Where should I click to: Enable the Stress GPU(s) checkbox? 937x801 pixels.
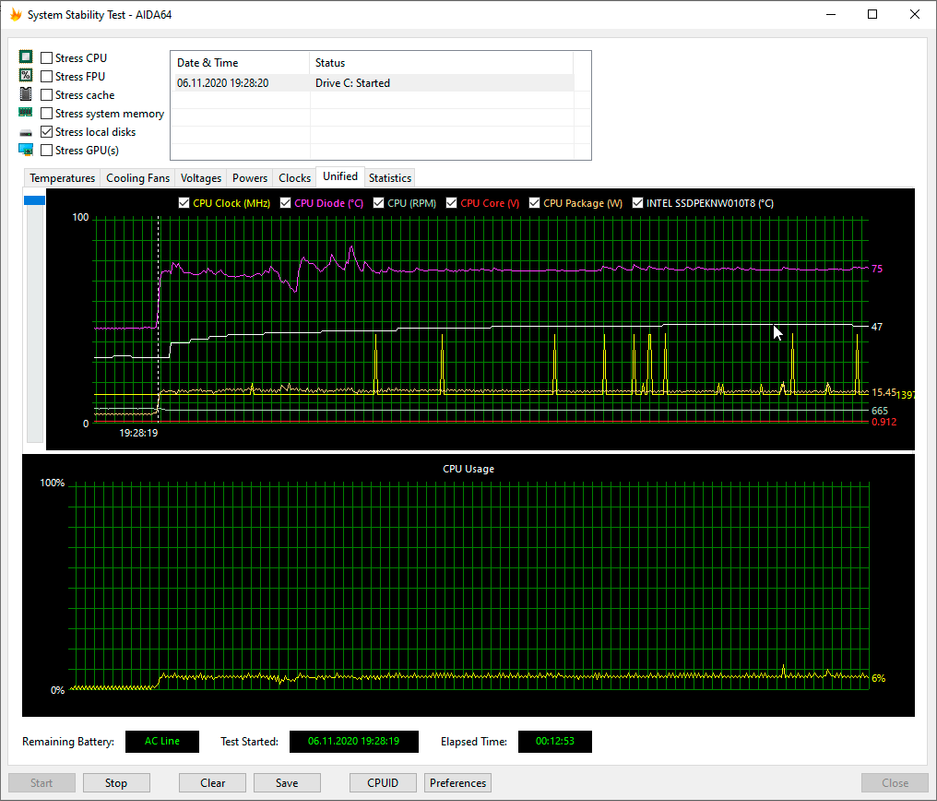tap(47, 151)
